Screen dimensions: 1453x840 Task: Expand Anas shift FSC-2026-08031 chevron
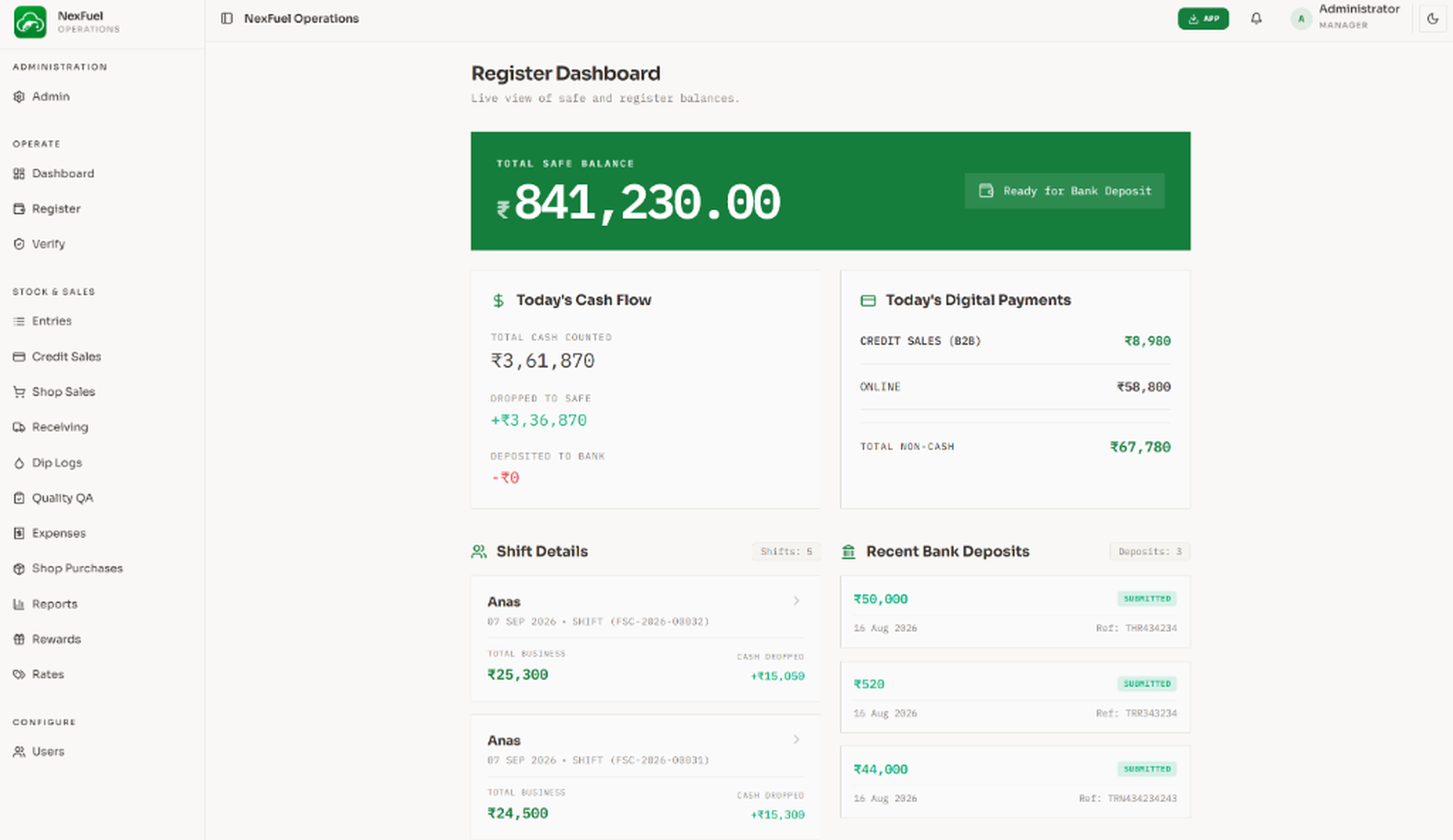tap(796, 739)
